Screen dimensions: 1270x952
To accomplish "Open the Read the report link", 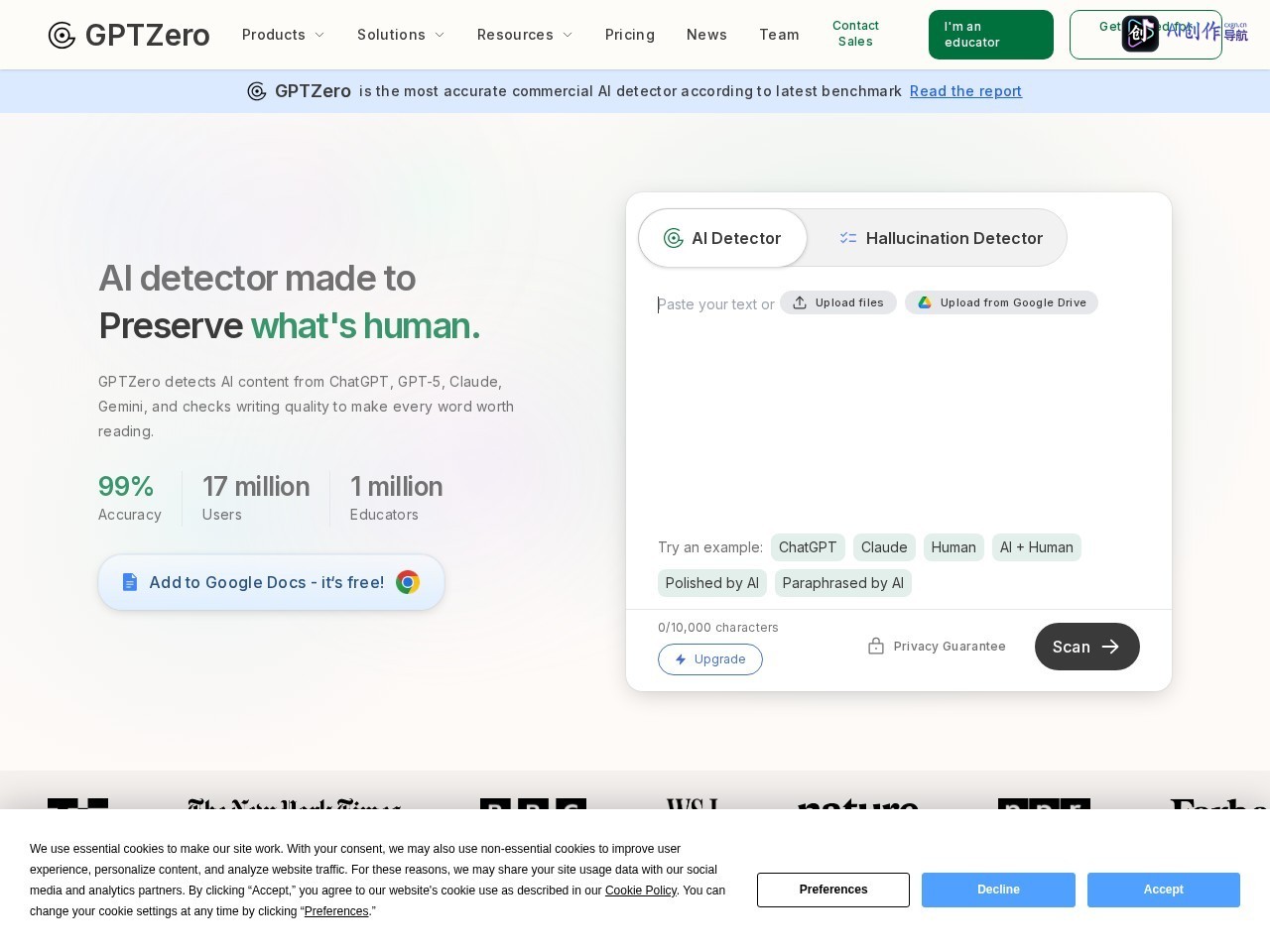I will 965,91.
